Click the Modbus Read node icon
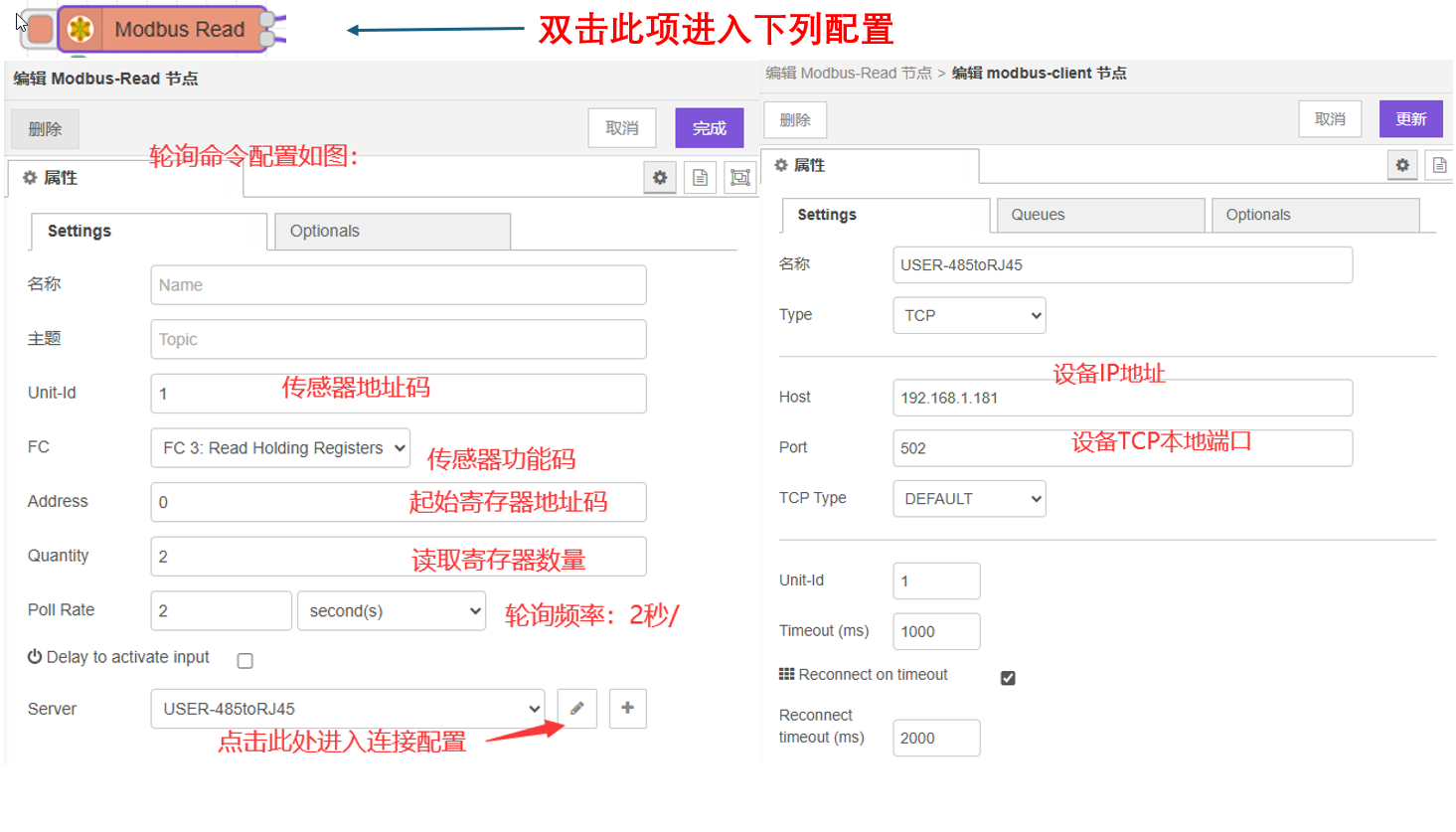1456x832 pixels. [x=81, y=30]
